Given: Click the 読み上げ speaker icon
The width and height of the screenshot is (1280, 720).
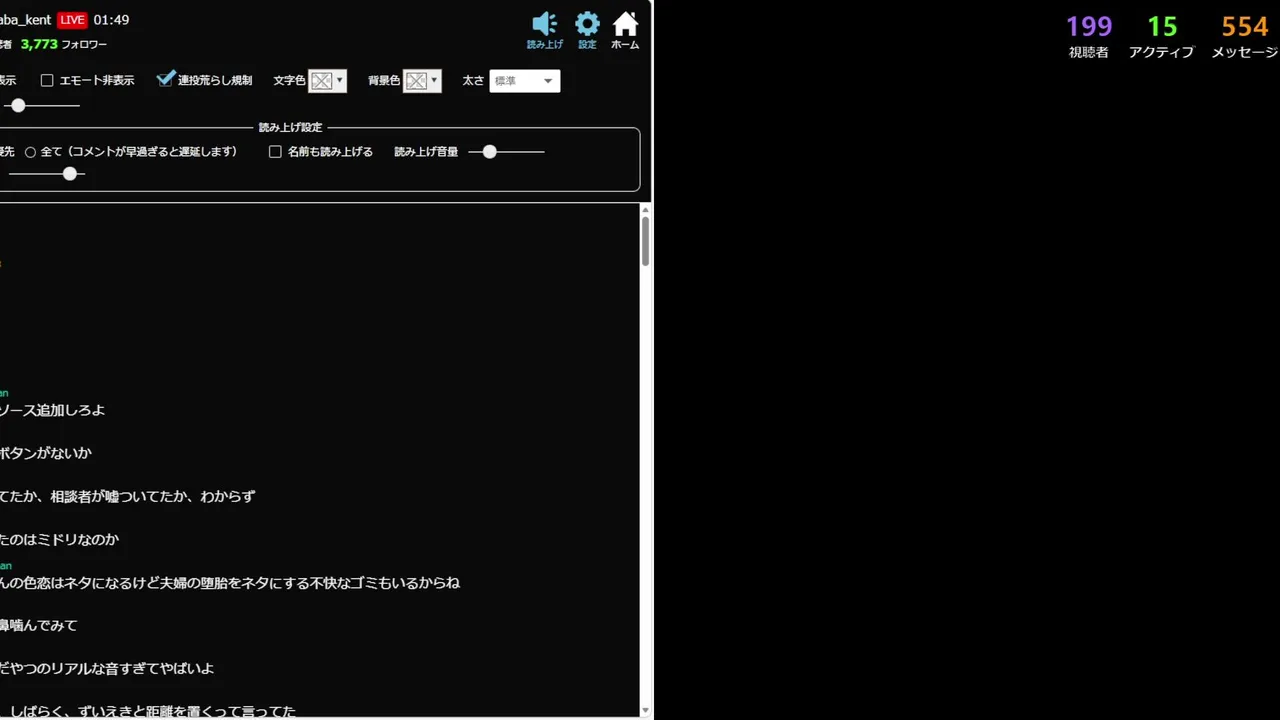Looking at the screenshot, I should pos(544,24).
